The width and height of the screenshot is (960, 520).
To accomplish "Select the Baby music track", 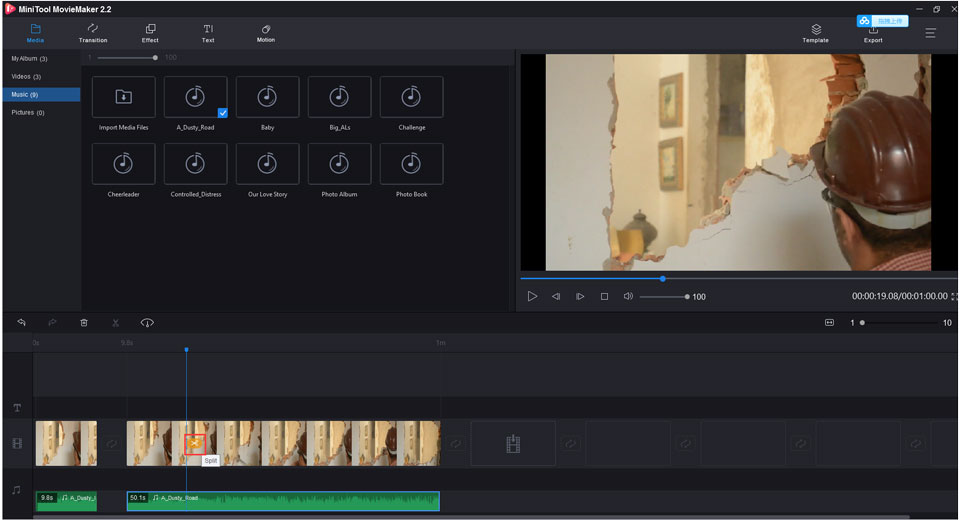I will [x=267, y=97].
